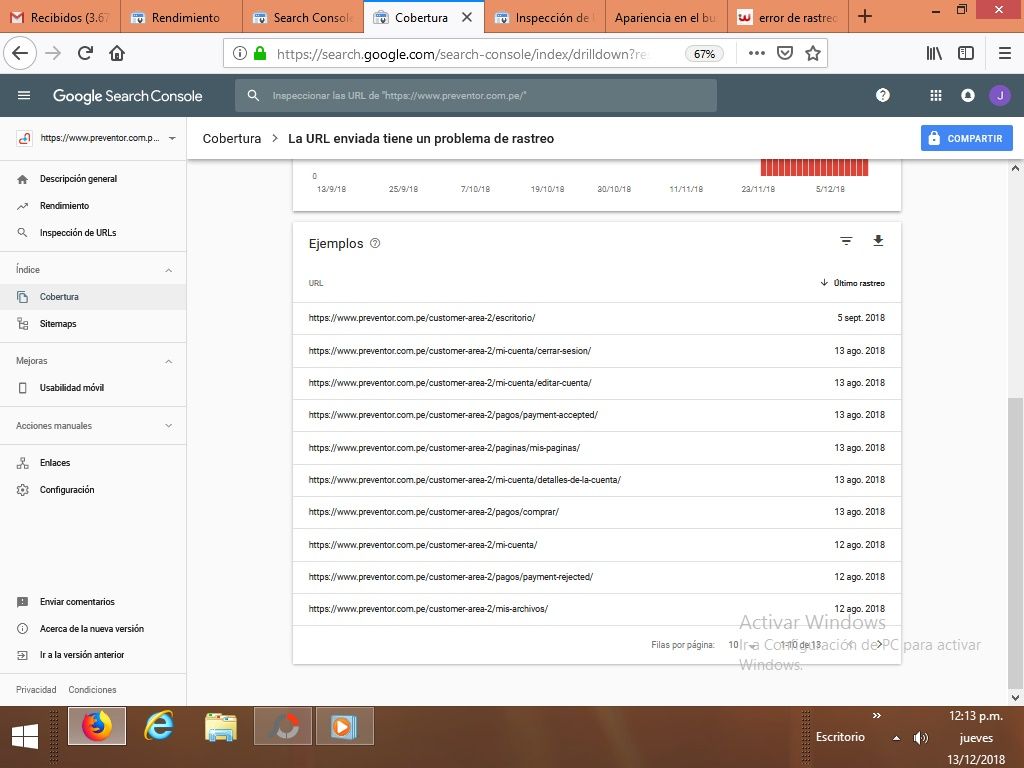Close the Cobertura browser tab
The height and width of the screenshot is (768, 1024).
point(467,17)
